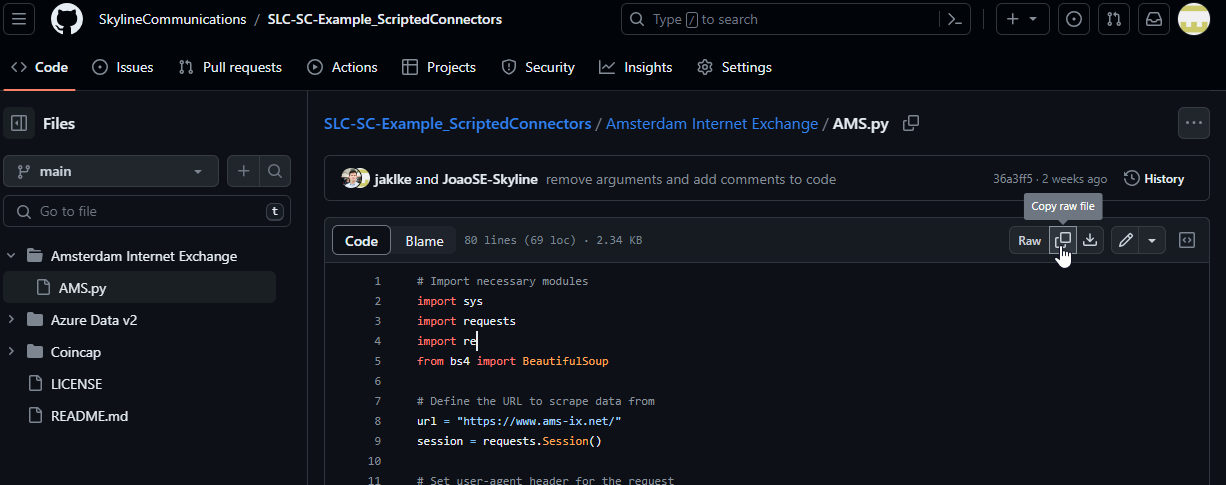1226x485 pixels.
Task: Open commit message 'remove arguments and add comments'
Action: 691,179
